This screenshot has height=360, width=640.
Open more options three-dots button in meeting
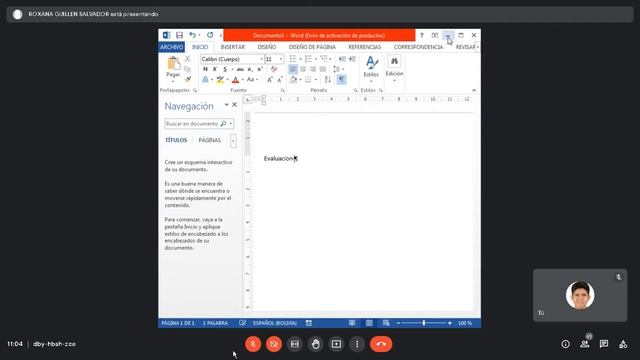357,344
